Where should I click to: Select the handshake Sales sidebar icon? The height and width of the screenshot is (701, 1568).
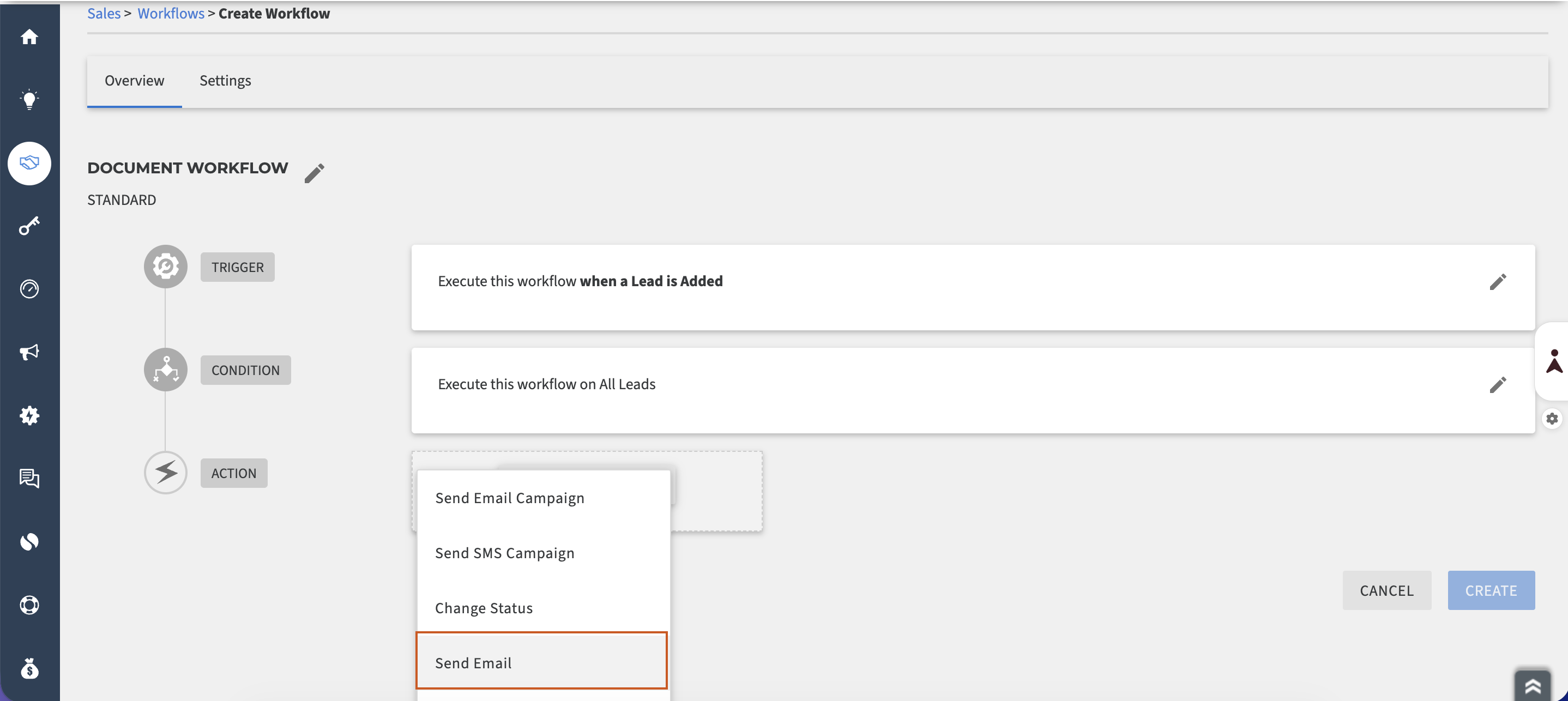pyautogui.click(x=29, y=163)
